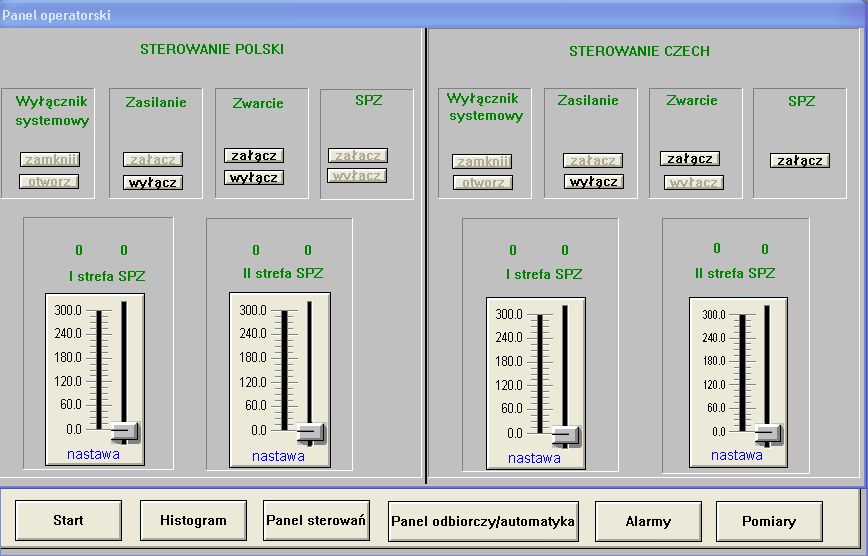The image size is (868, 556).
Task: Click otworz under Czech Wyłącznik systemowy
Action: 483,182
